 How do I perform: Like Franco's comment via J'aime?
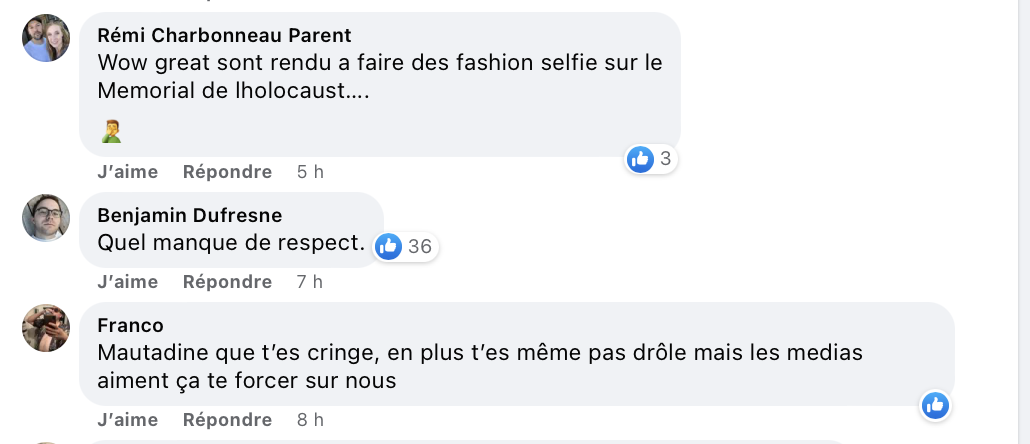click(x=127, y=420)
